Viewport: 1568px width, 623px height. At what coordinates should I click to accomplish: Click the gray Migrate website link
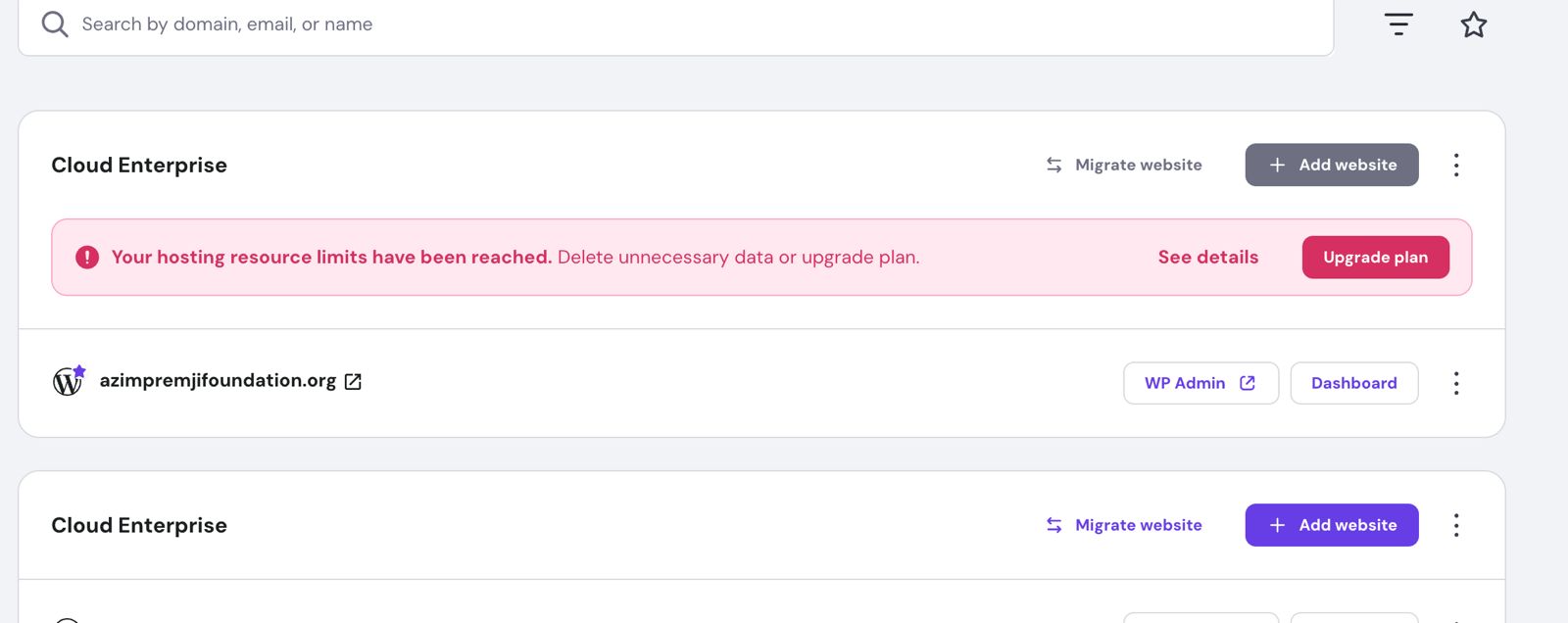tap(1124, 166)
